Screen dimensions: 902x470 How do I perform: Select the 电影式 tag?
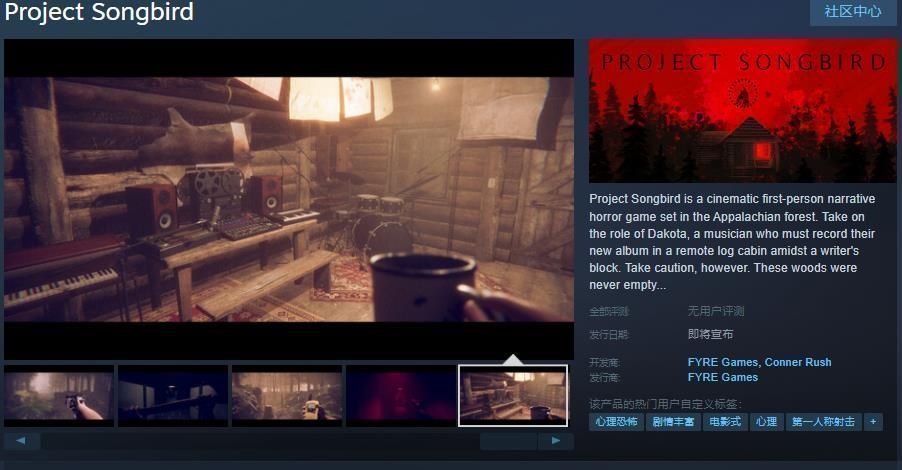725,422
